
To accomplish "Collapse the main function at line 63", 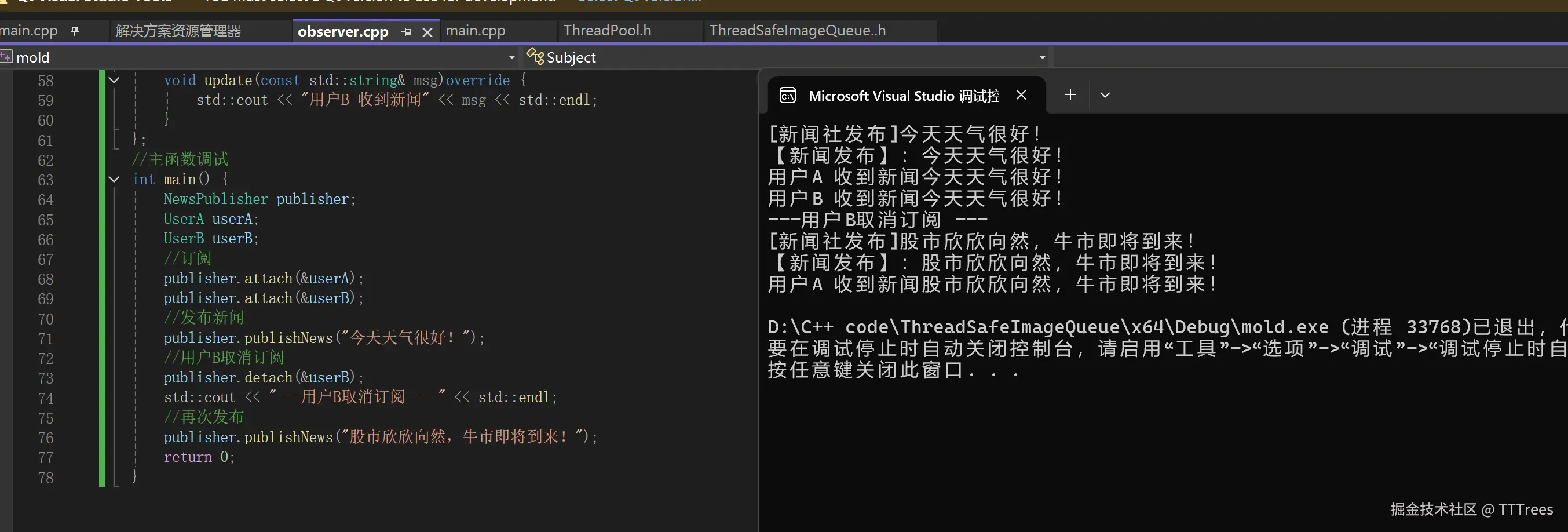I will pos(114,179).
